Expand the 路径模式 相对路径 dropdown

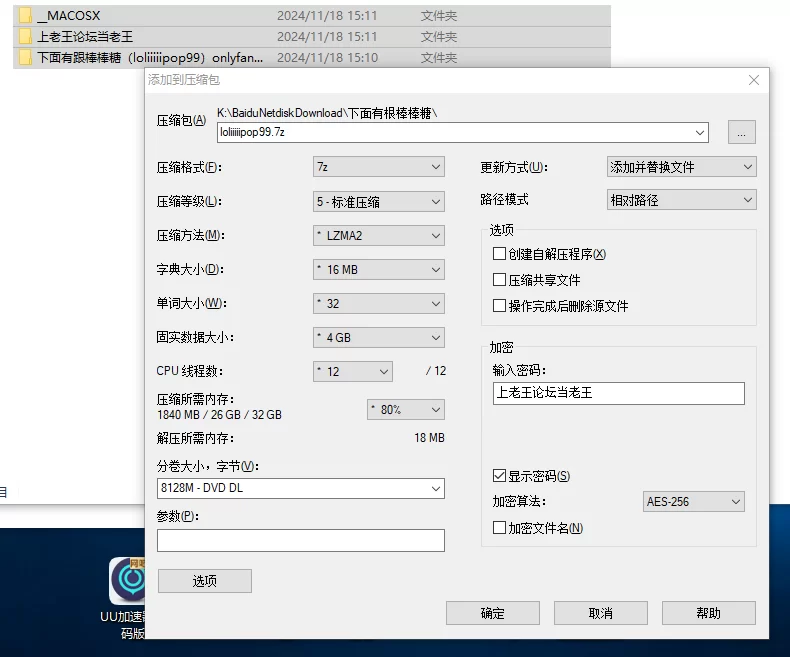pyautogui.click(x=681, y=200)
